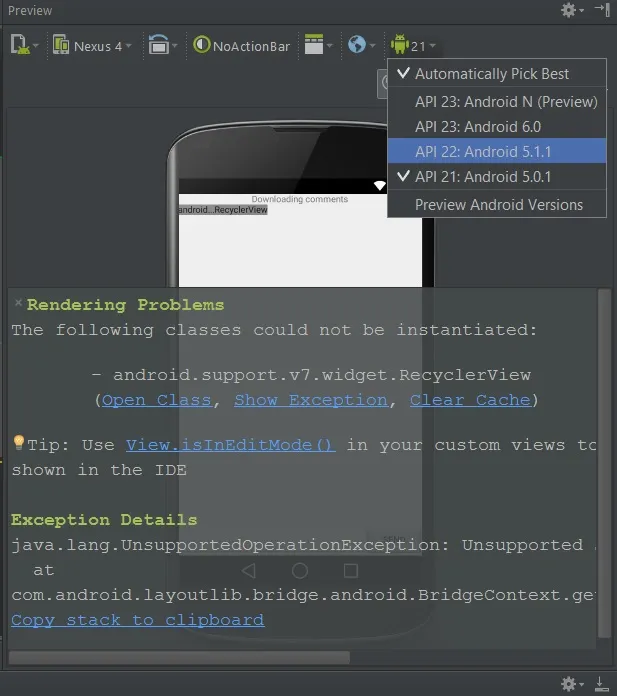Open the bottom settings gear icon

pyautogui.click(x=572, y=684)
